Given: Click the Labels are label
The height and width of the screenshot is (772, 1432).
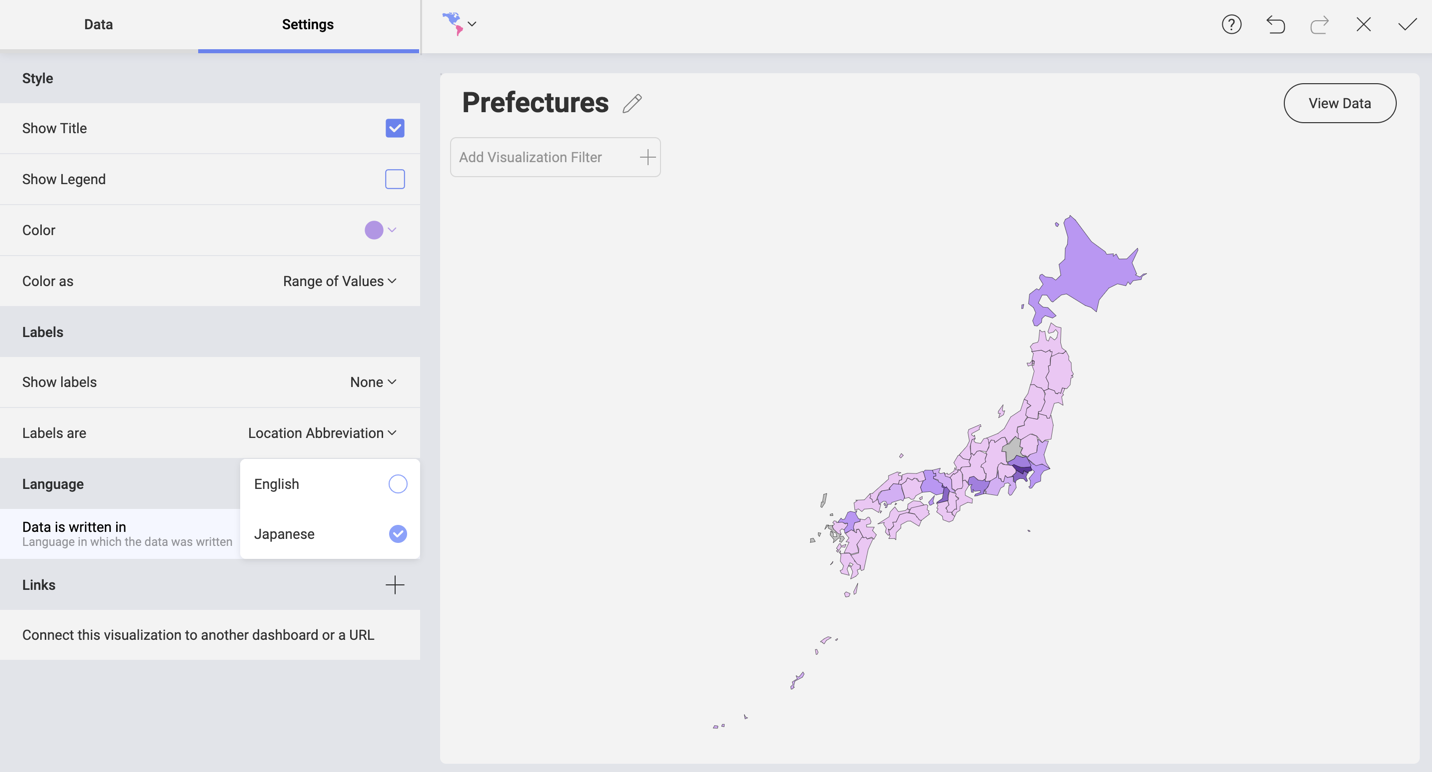Looking at the screenshot, I should pos(54,433).
